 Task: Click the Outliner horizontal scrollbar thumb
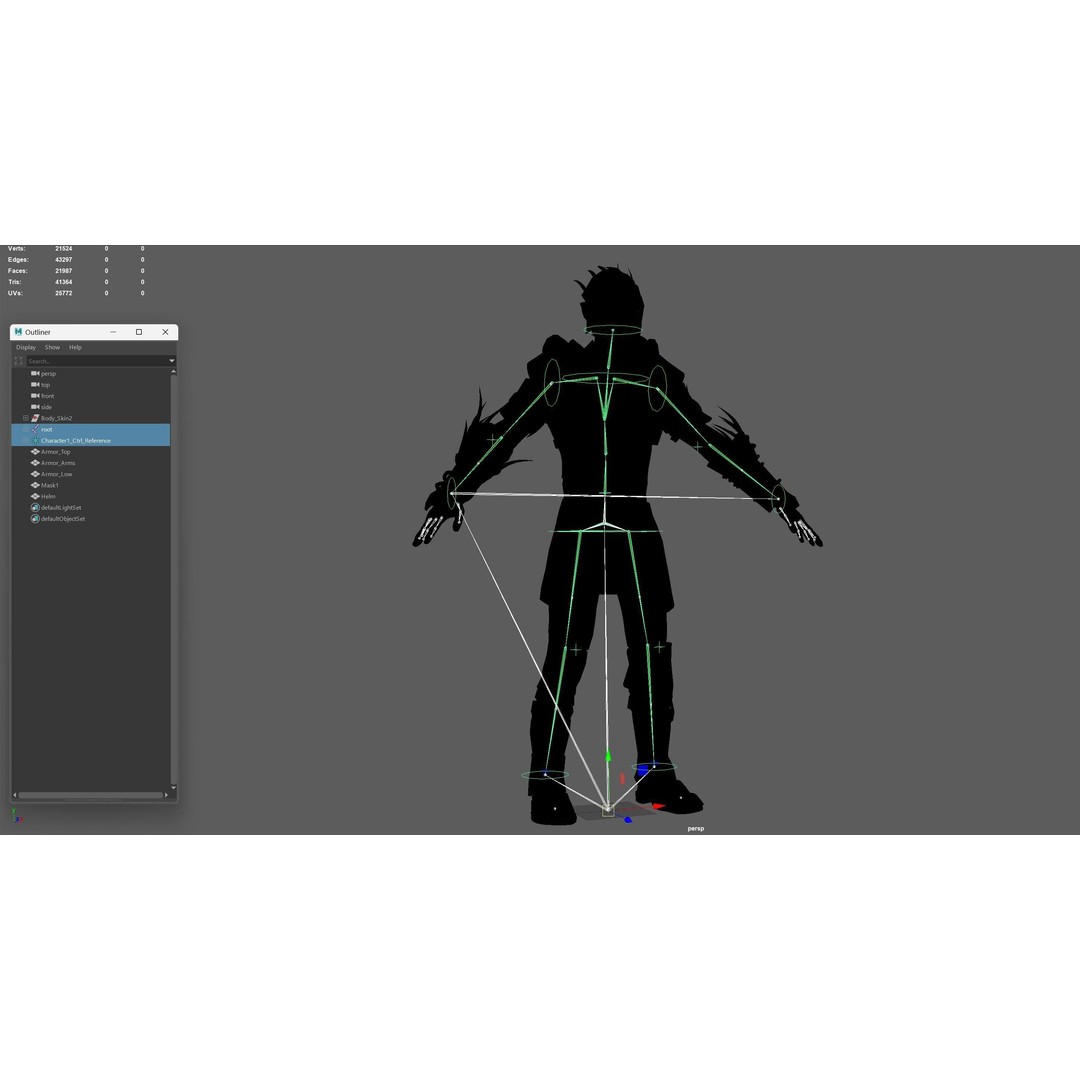click(90, 795)
